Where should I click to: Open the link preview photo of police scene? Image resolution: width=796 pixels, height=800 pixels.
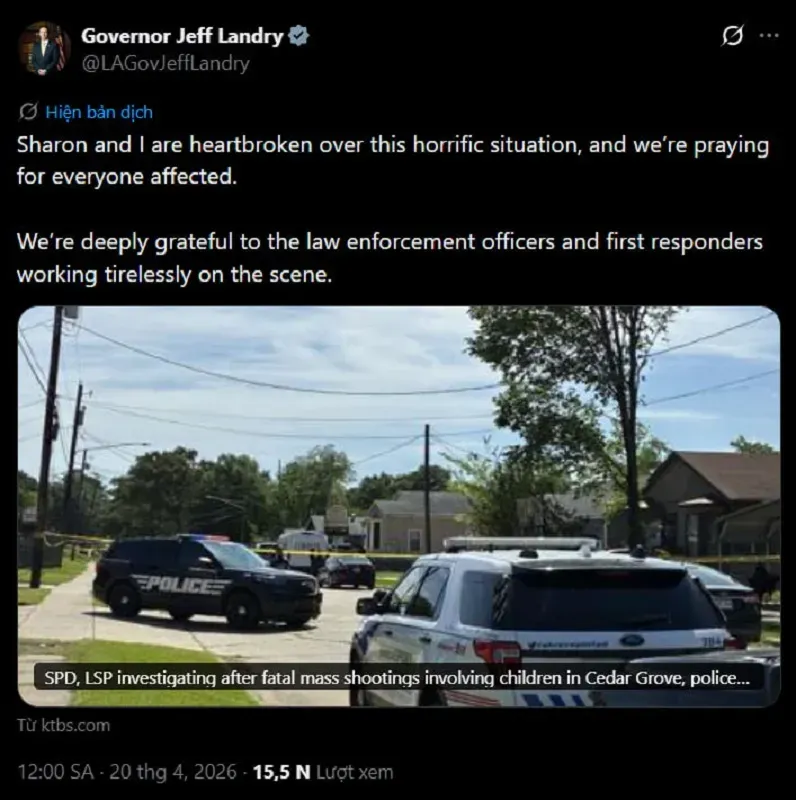[399, 506]
